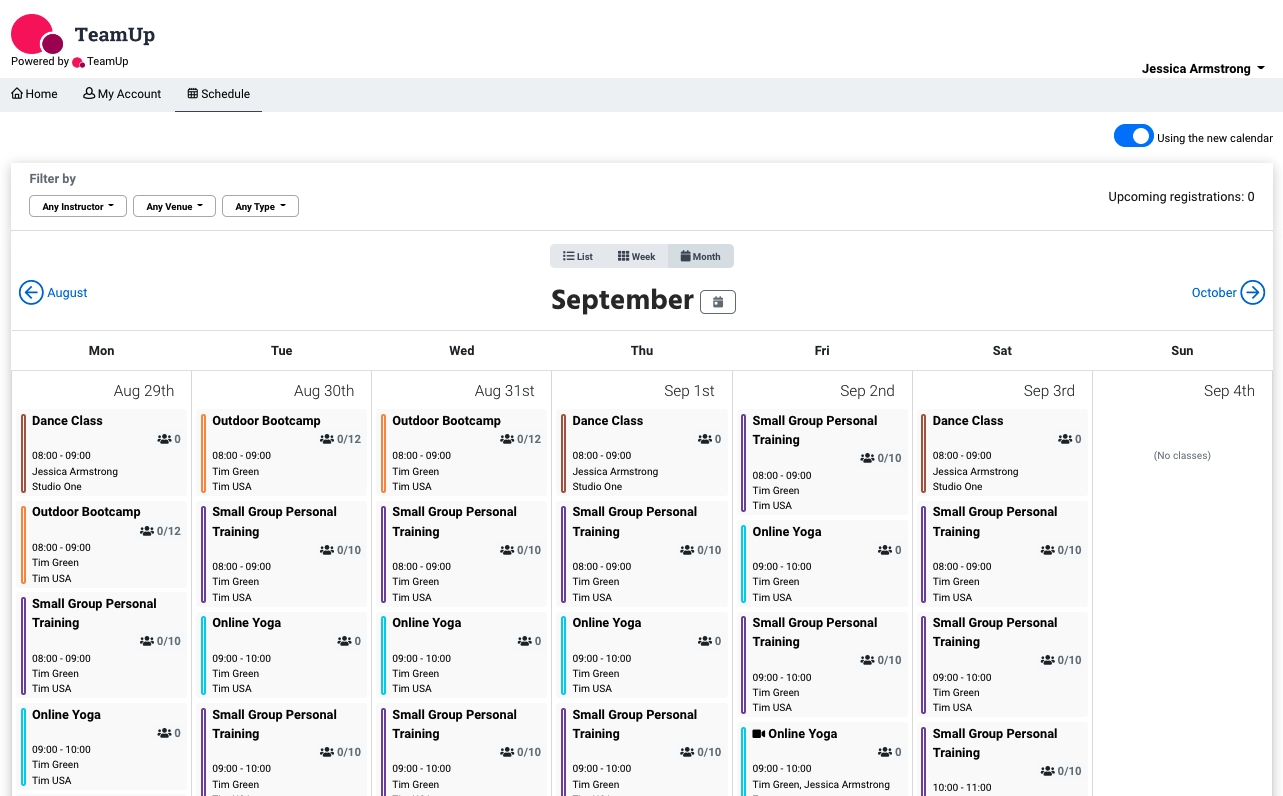Go to the Home tab

pyautogui.click(x=34, y=94)
